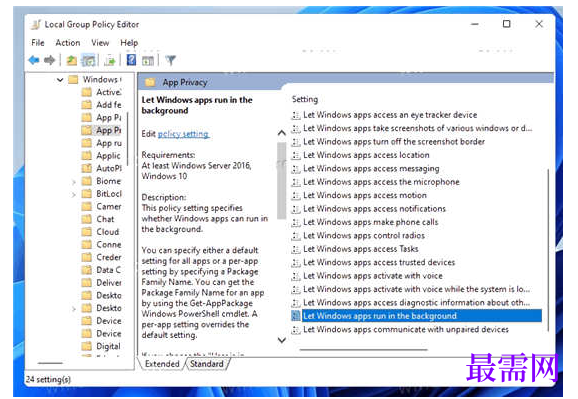Select the Data C tree folder
578x399 pixels.
point(102,270)
